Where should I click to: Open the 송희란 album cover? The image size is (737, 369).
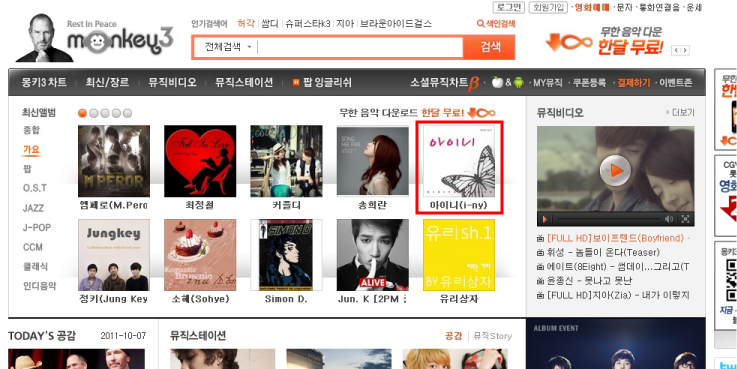[373, 161]
